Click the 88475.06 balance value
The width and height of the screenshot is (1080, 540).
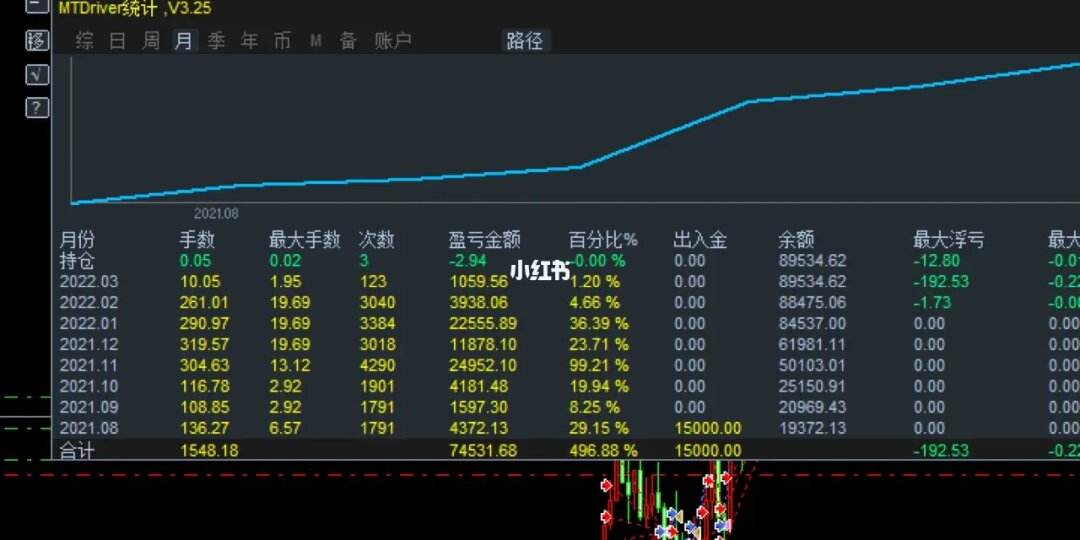point(812,302)
